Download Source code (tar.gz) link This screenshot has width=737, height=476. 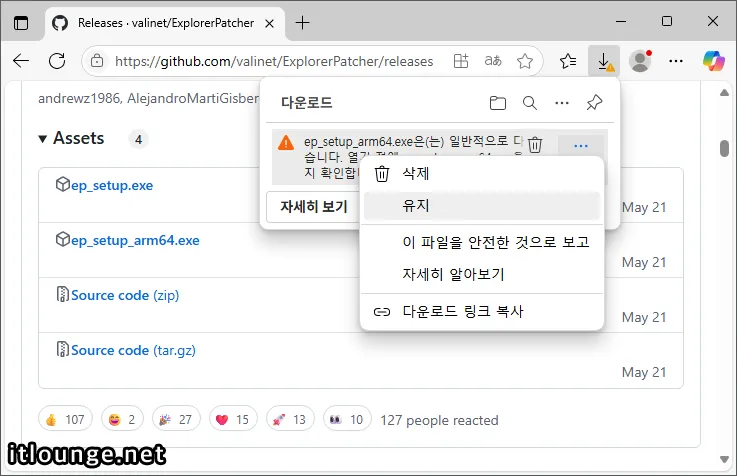tap(133, 351)
